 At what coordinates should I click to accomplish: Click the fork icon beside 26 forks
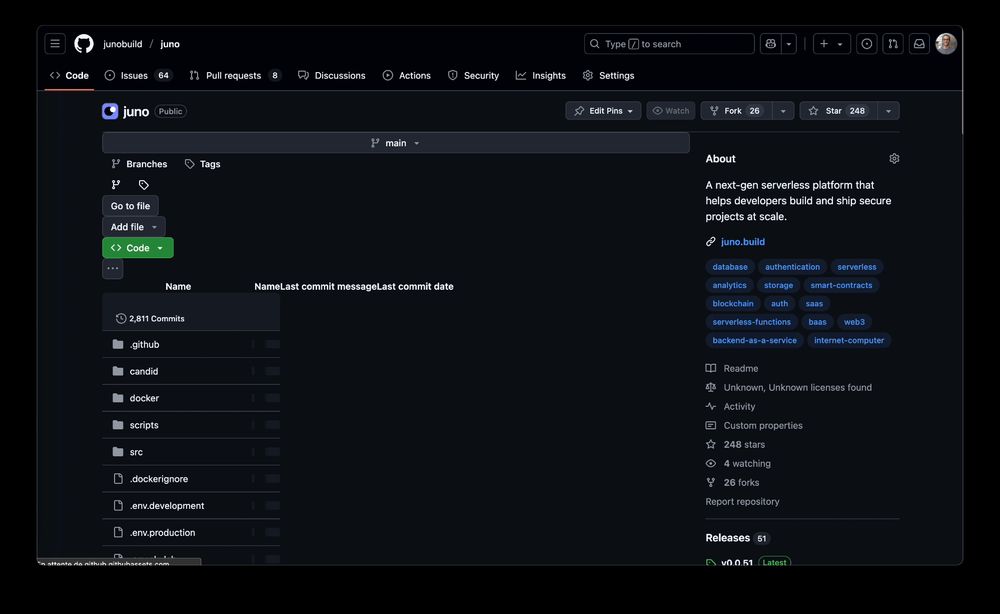710,483
